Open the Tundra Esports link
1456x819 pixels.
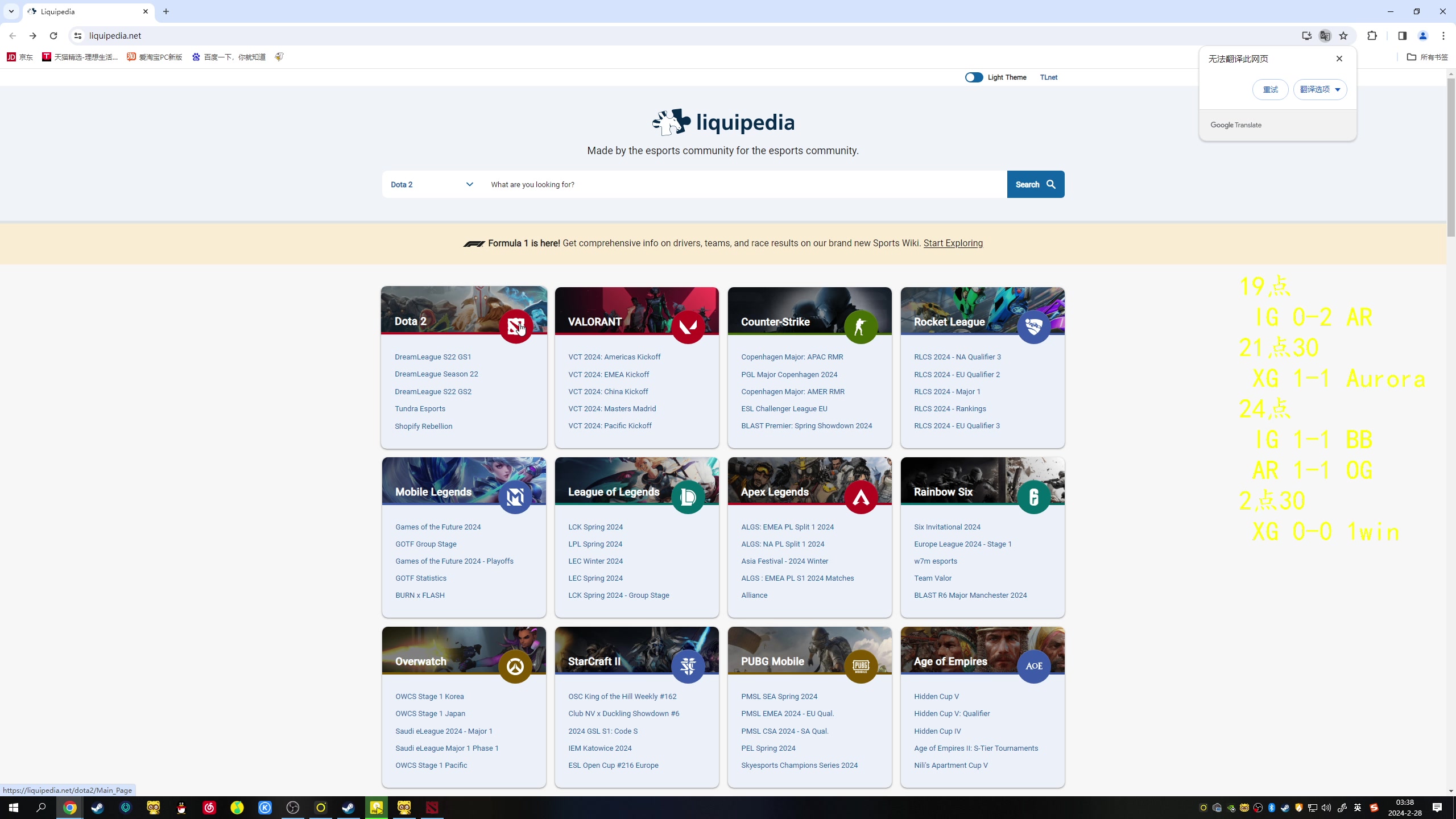click(420, 409)
